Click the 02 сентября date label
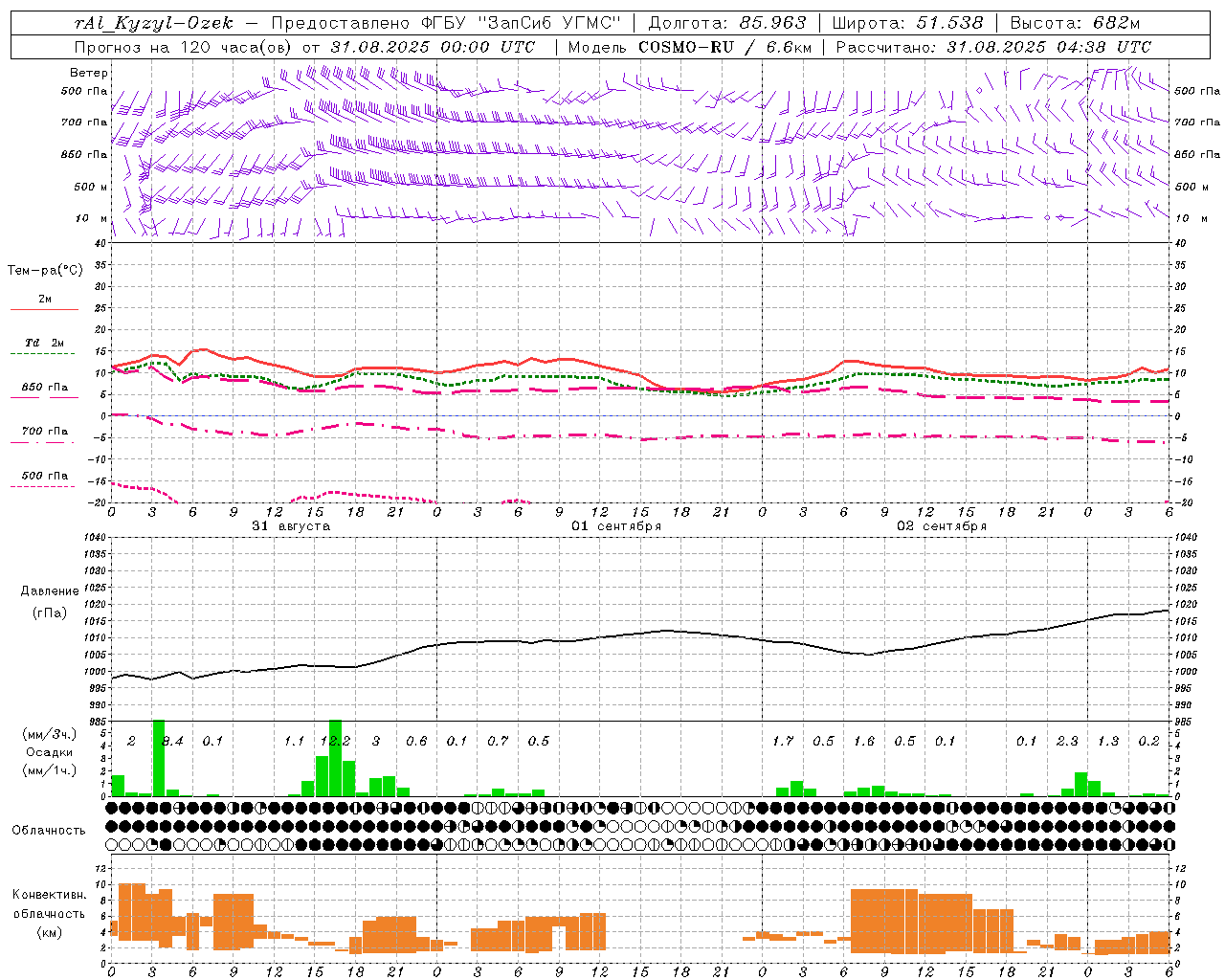Screen dimensions: 1225x980 click(x=942, y=526)
